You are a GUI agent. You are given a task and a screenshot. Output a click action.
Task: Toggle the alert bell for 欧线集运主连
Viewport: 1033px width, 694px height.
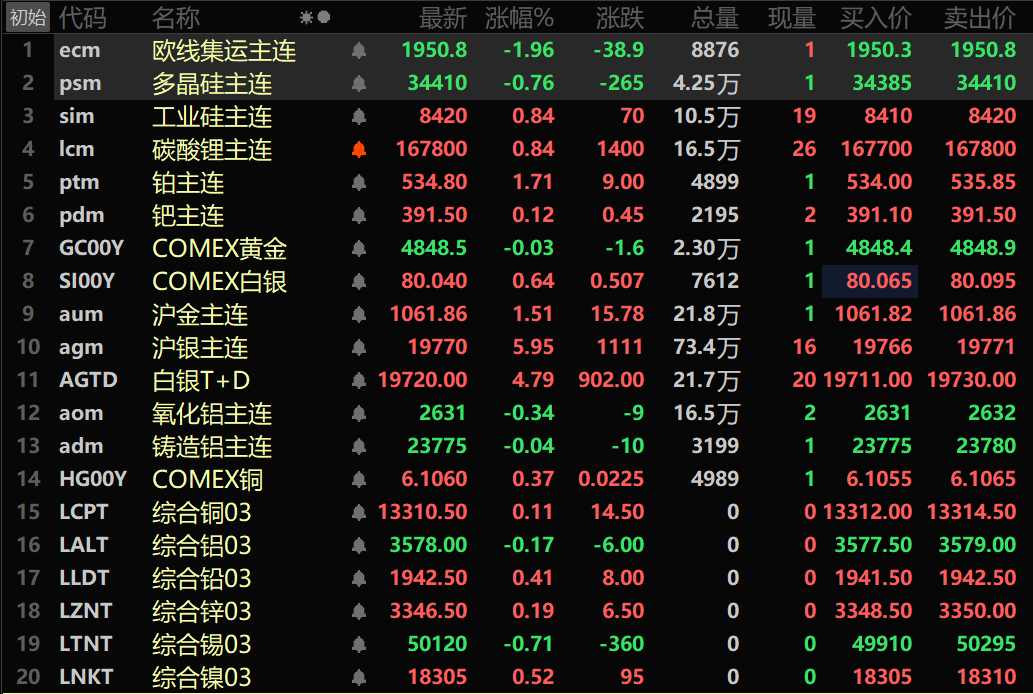pyautogui.click(x=358, y=51)
